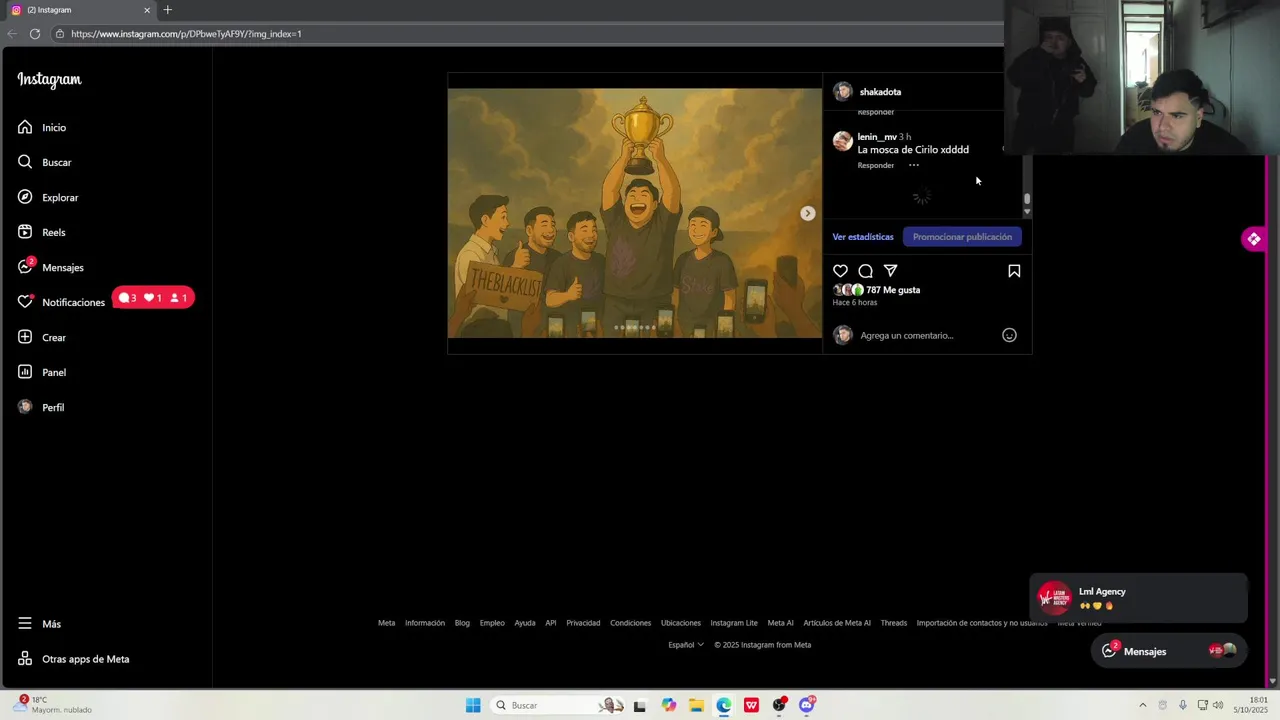This screenshot has width=1280, height=720.
Task: Click taskbar volume speaker icon
Action: (x=1218, y=705)
